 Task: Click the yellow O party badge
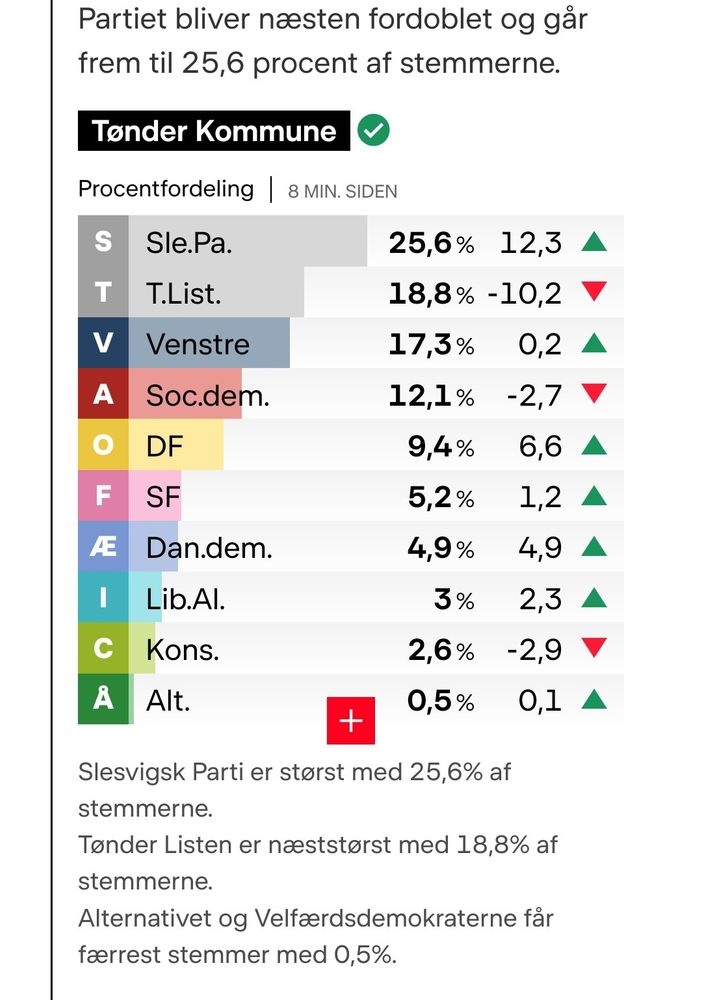(x=103, y=445)
